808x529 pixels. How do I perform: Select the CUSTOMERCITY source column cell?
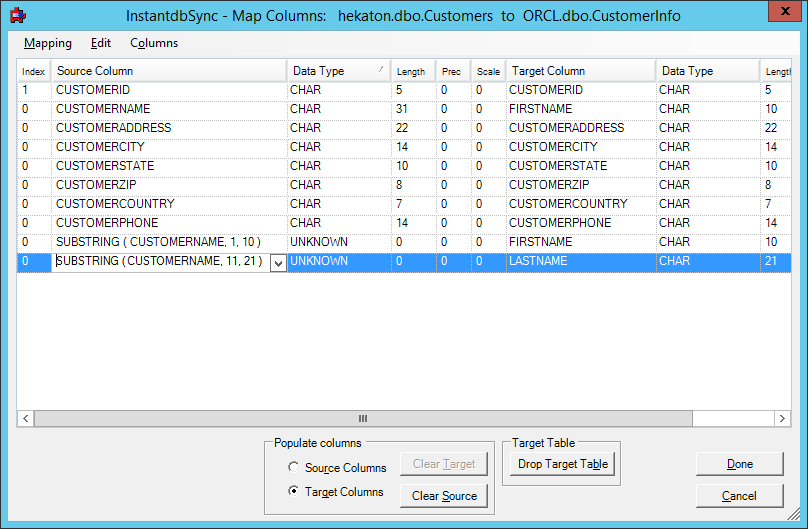pos(169,147)
